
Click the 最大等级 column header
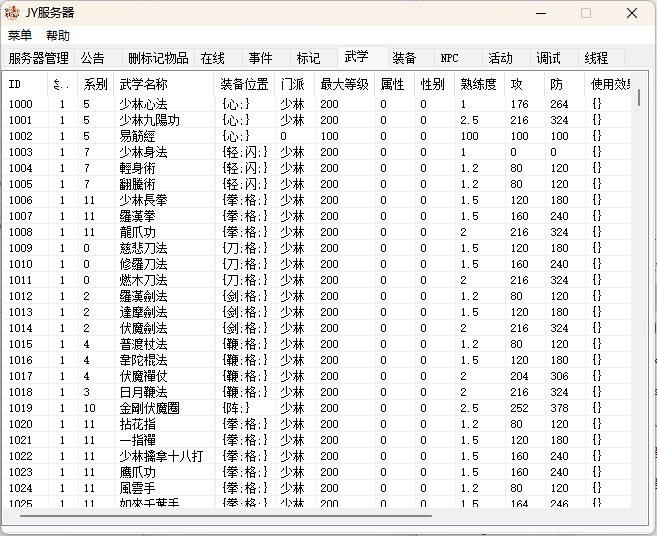pos(344,84)
